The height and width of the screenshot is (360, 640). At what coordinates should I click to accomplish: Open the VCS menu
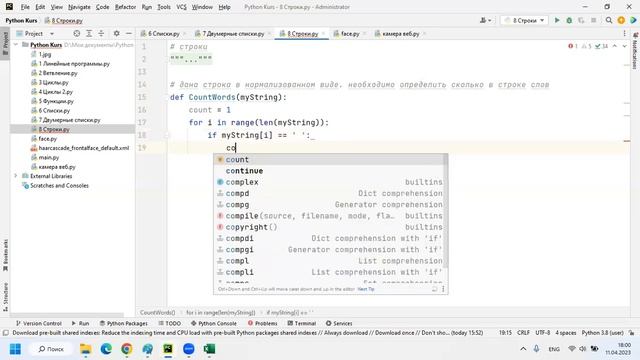pos(181,7)
